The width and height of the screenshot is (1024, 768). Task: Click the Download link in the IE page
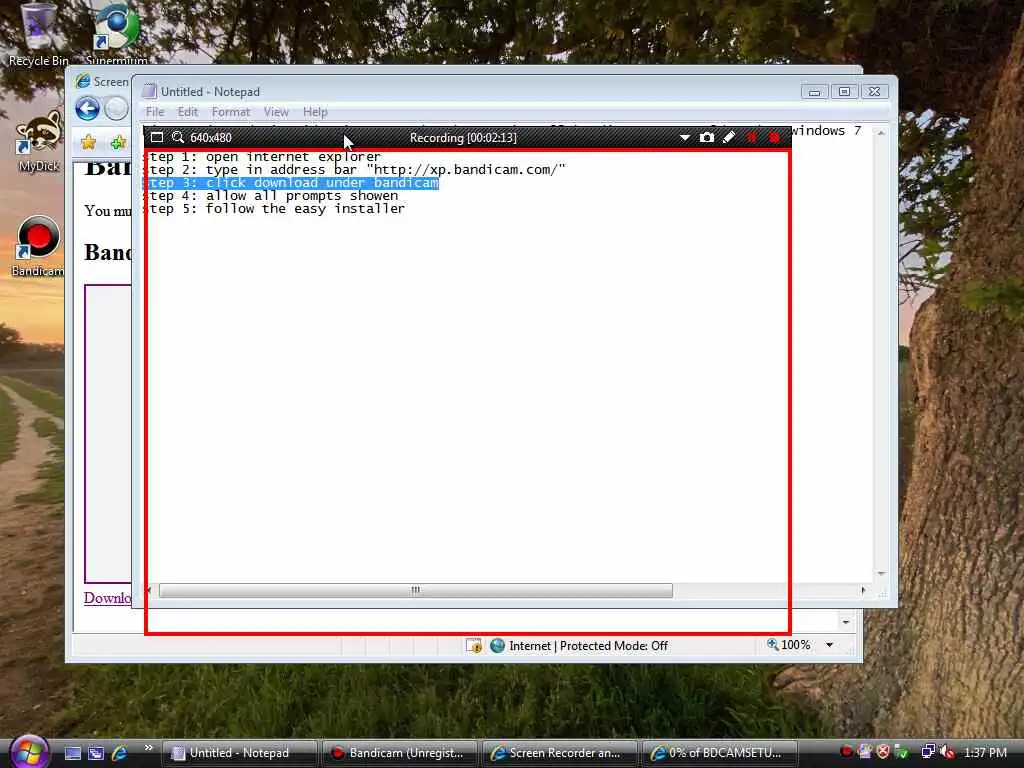[108, 598]
